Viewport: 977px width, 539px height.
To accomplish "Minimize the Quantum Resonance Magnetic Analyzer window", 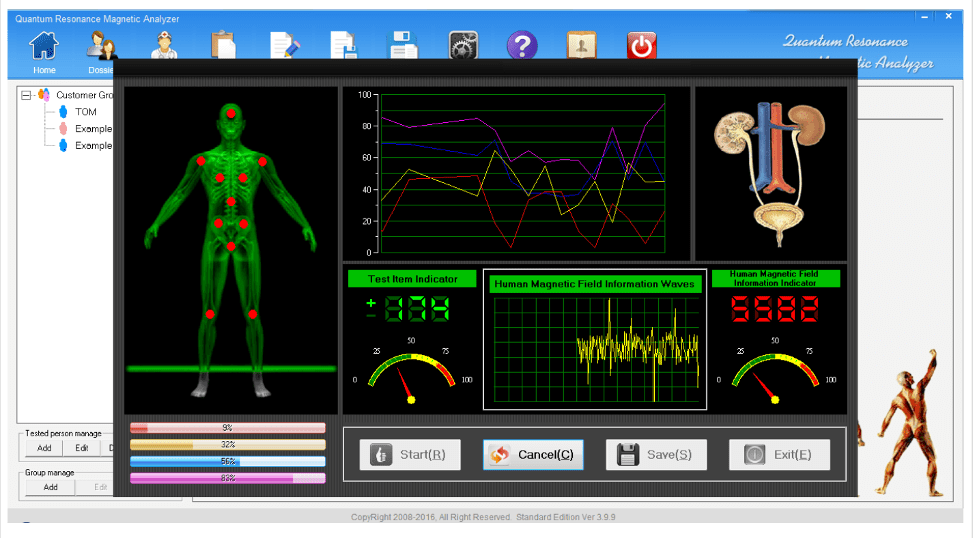I will coord(925,17).
